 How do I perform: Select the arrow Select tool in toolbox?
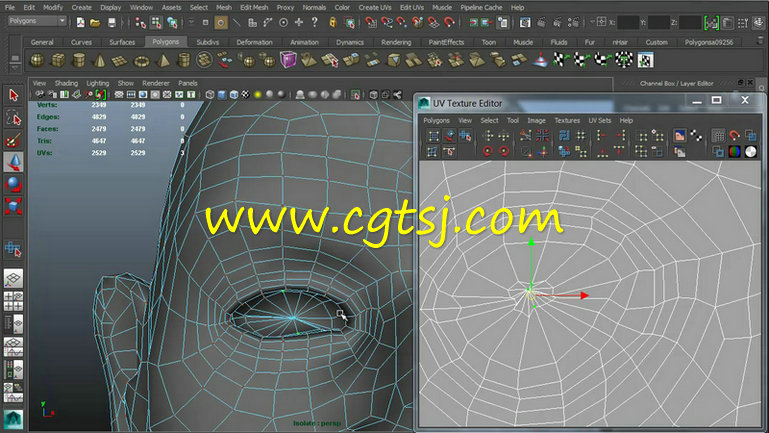coord(13,95)
